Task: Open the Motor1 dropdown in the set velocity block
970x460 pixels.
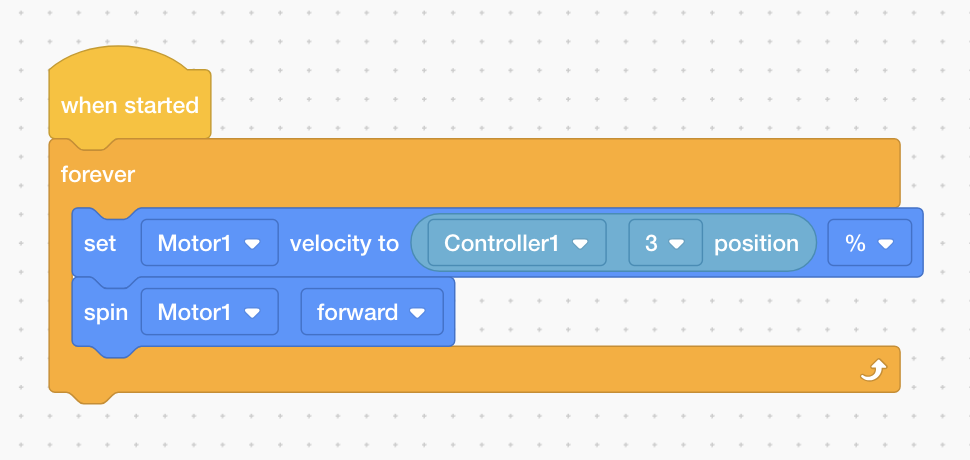Action: (210, 243)
